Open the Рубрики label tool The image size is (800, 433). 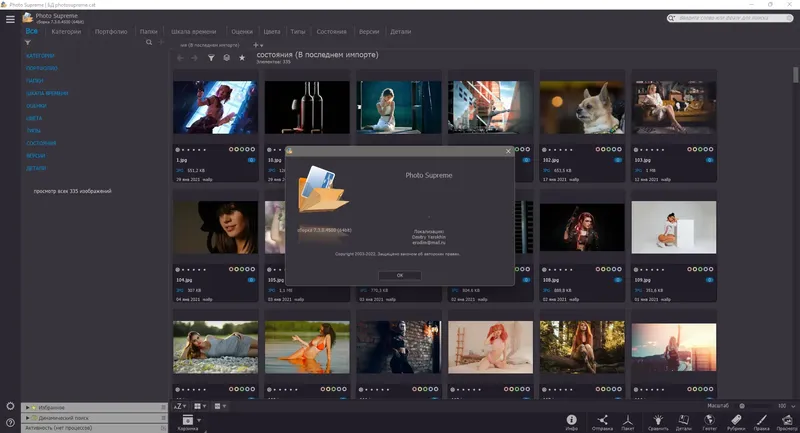tap(736, 422)
